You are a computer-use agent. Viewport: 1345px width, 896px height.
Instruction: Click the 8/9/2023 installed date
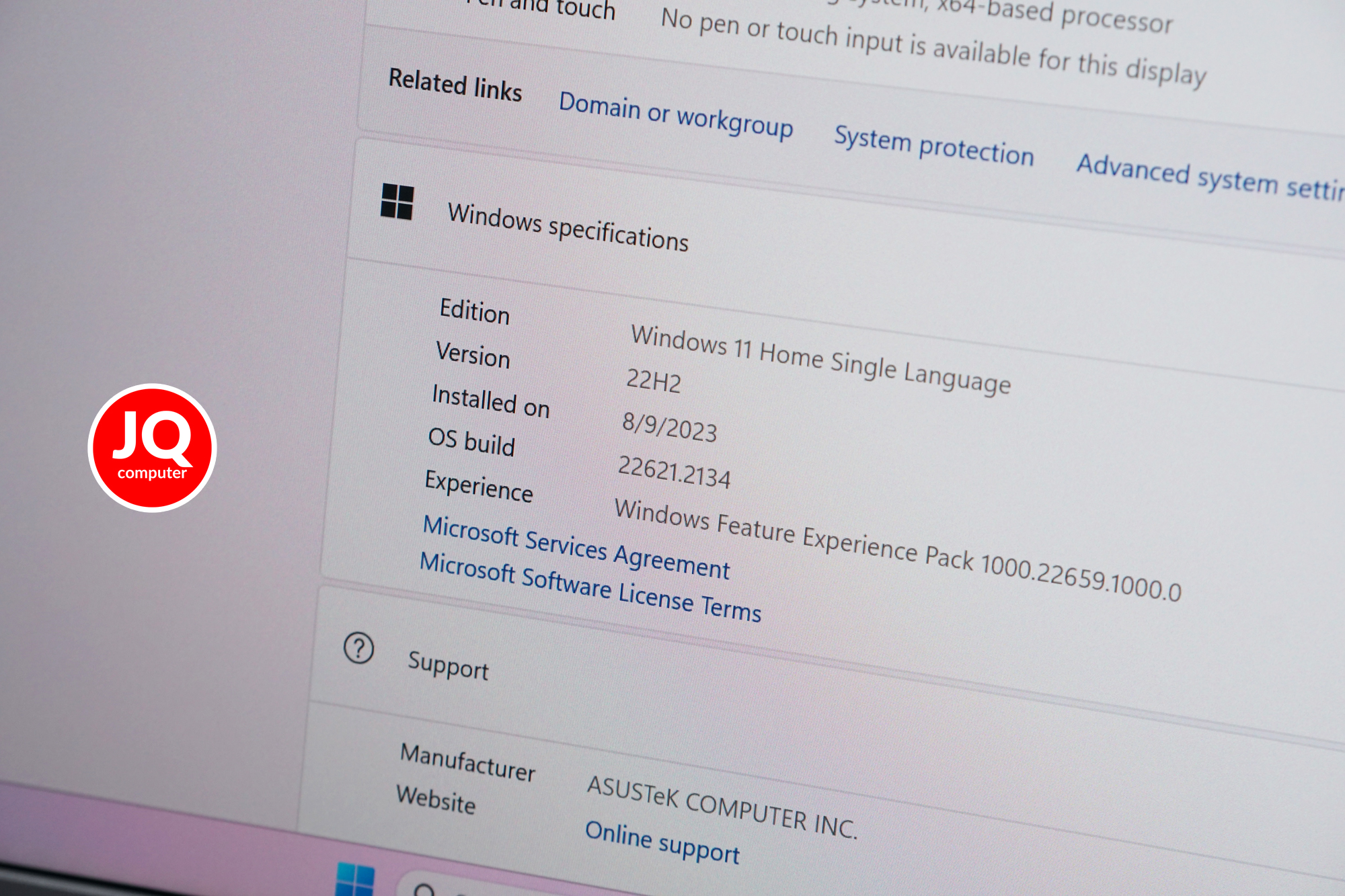[670, 427]
